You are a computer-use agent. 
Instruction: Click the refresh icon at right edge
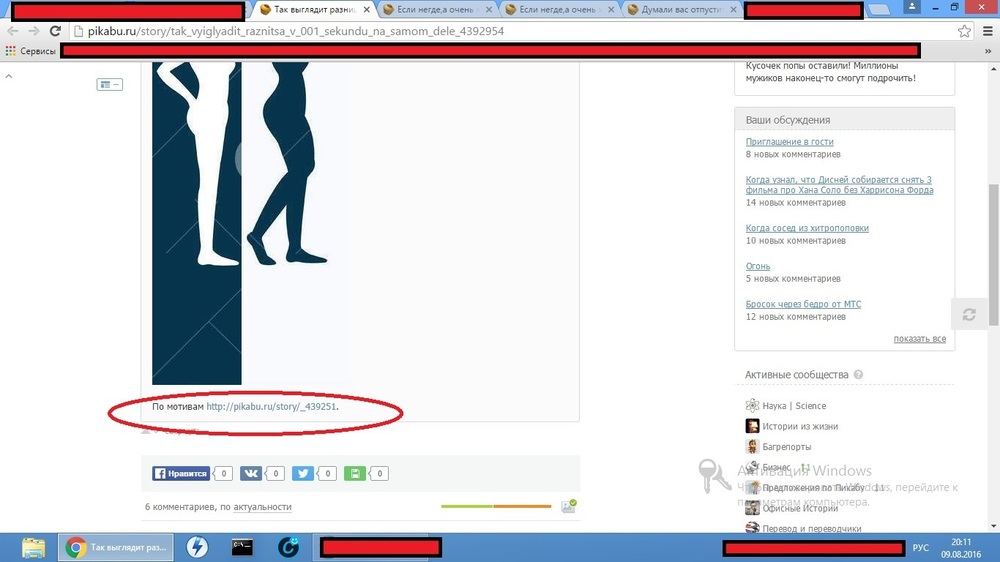click(x=968, y=314)
